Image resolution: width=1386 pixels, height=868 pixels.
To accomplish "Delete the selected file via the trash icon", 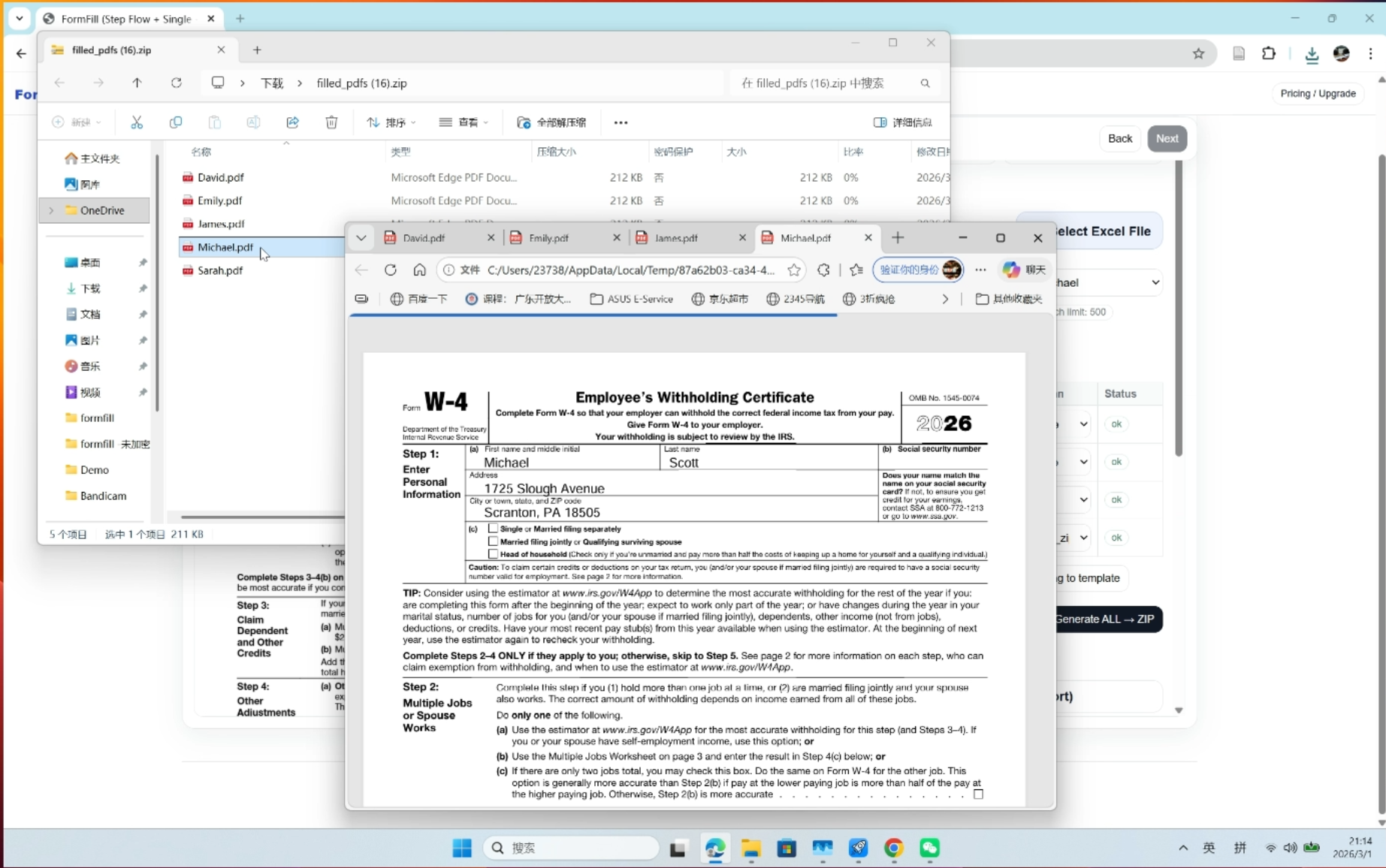I will click(331, 122).
